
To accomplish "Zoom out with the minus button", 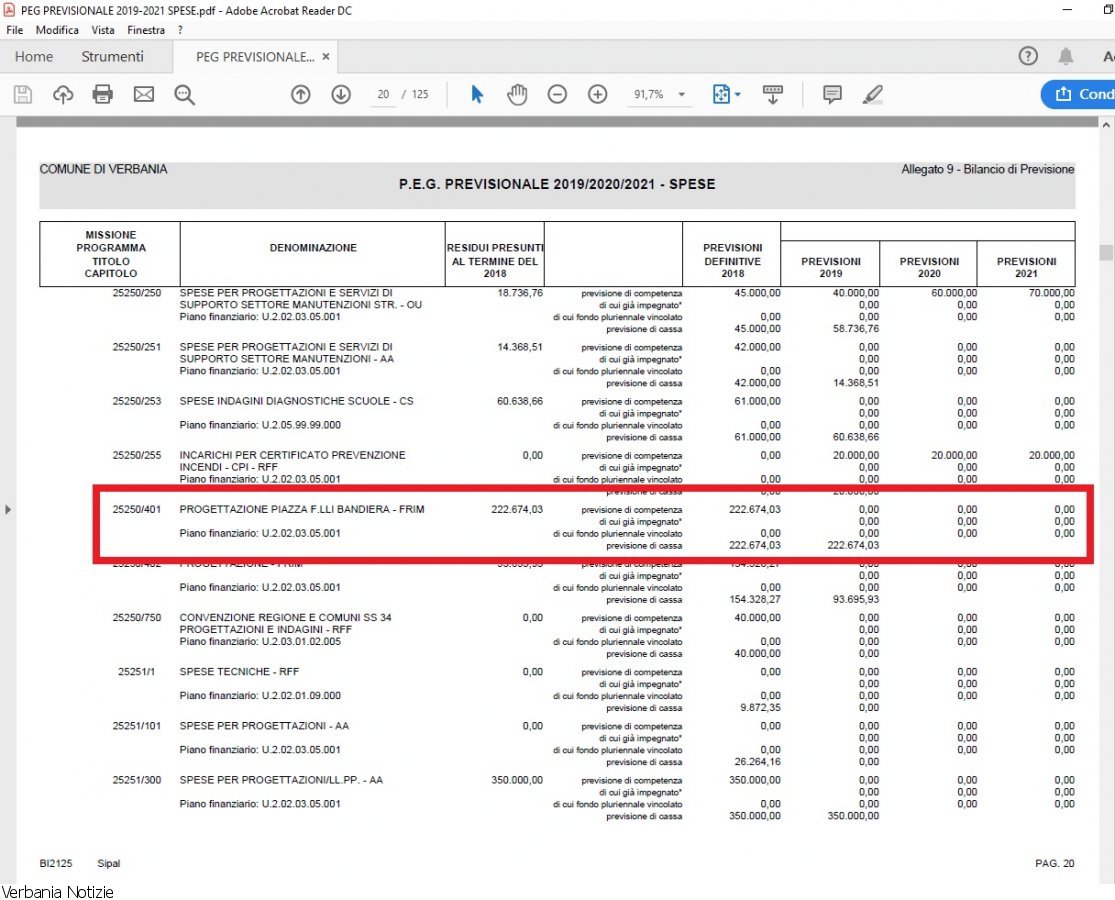I will click(x=557, y=94).
